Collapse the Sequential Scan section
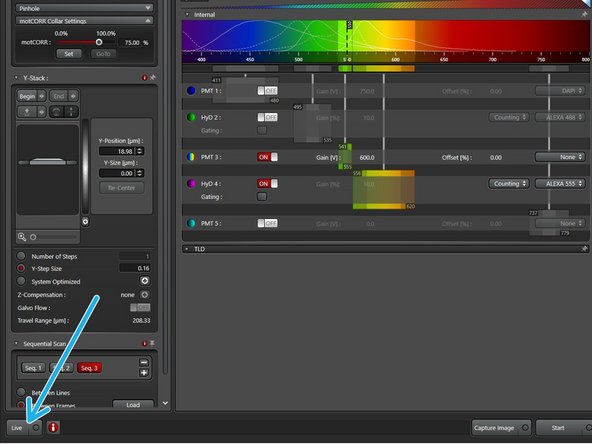Screen dimensions: 592x444 pos(16,343)
